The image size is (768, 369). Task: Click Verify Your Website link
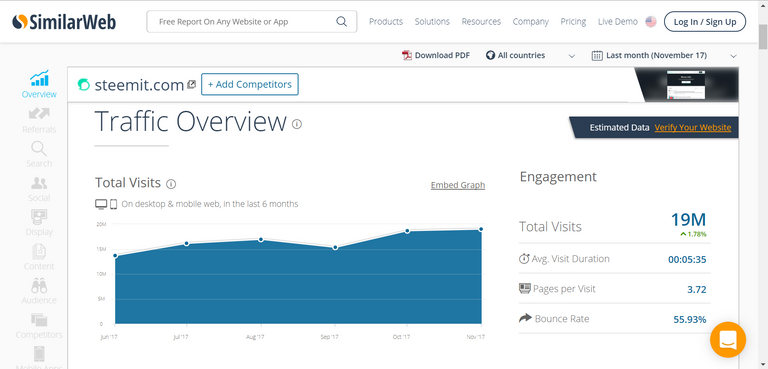coord(693,127)
